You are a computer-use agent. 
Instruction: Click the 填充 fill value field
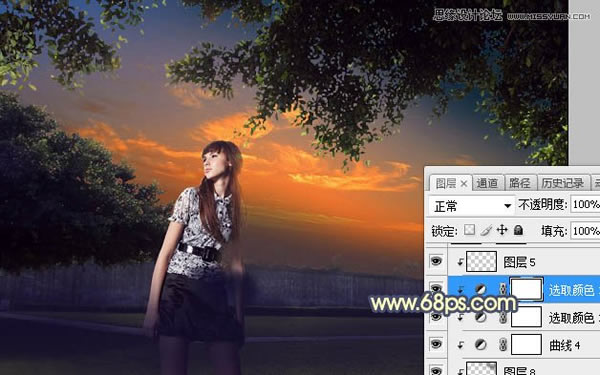[x=585, y=231]
